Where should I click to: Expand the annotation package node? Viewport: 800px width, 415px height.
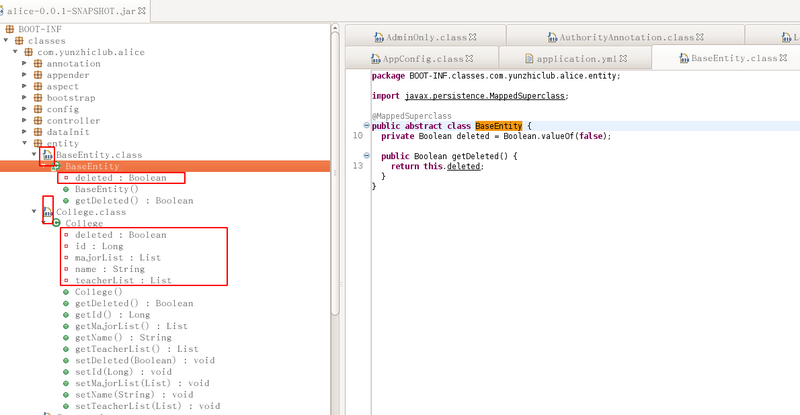24,63
